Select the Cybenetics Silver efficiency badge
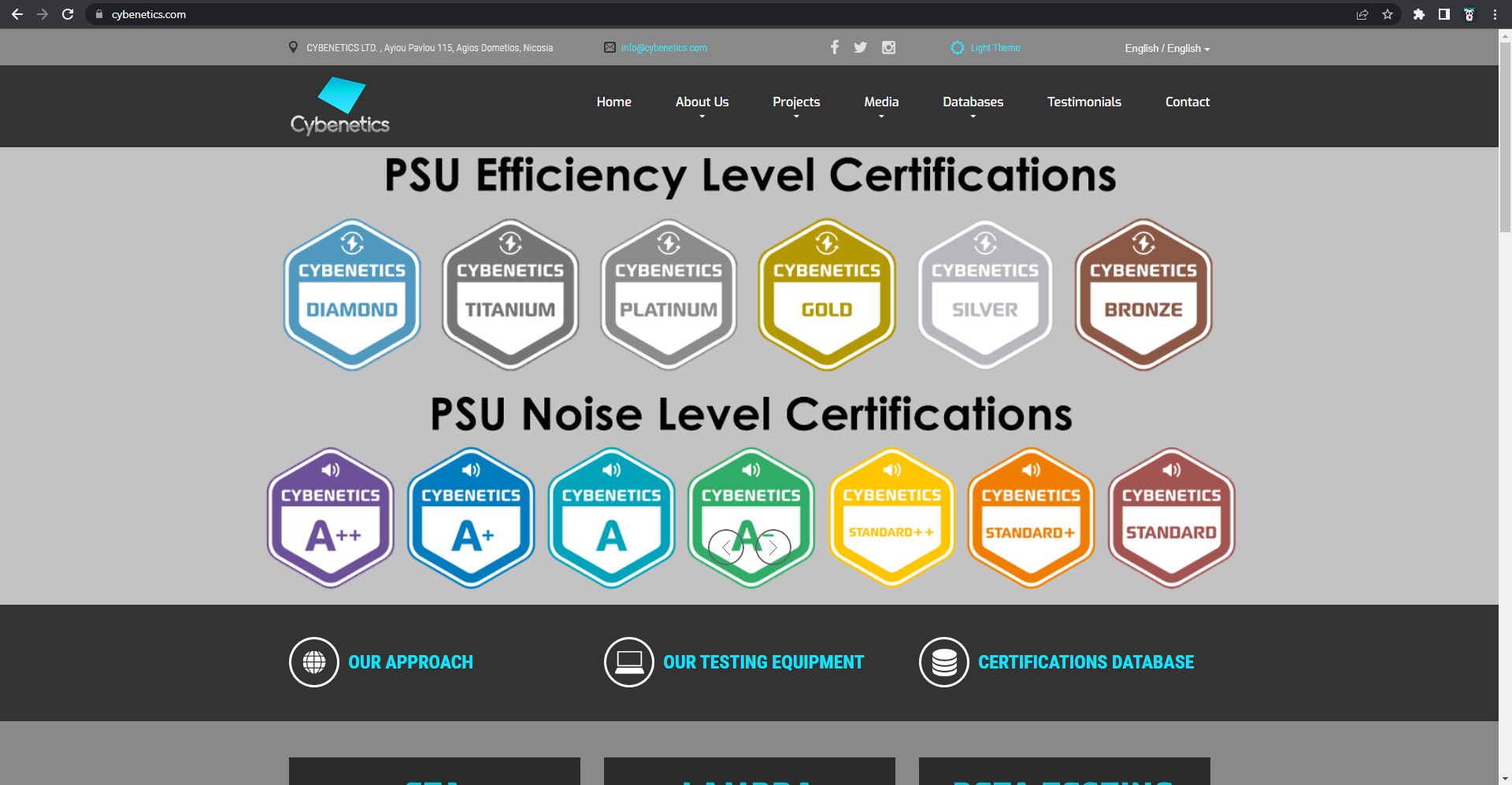Viewport: 1512px width, 785px height. 985,294
